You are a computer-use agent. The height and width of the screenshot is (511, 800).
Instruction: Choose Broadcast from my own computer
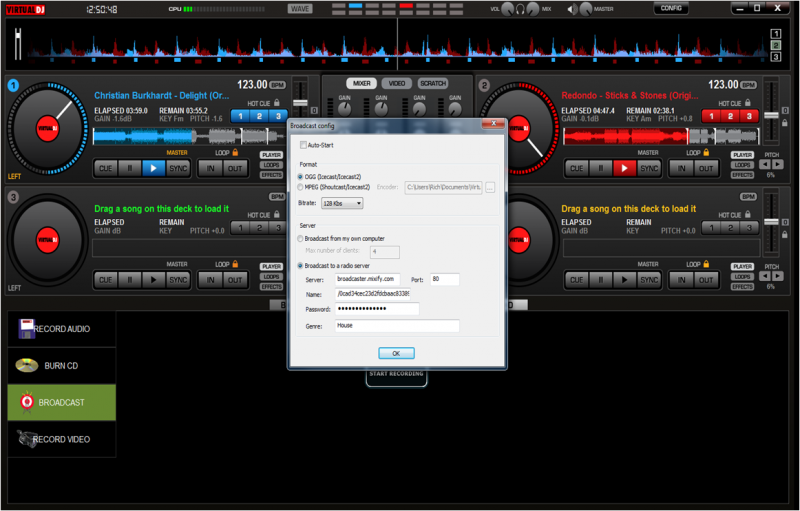pos(302,239)
